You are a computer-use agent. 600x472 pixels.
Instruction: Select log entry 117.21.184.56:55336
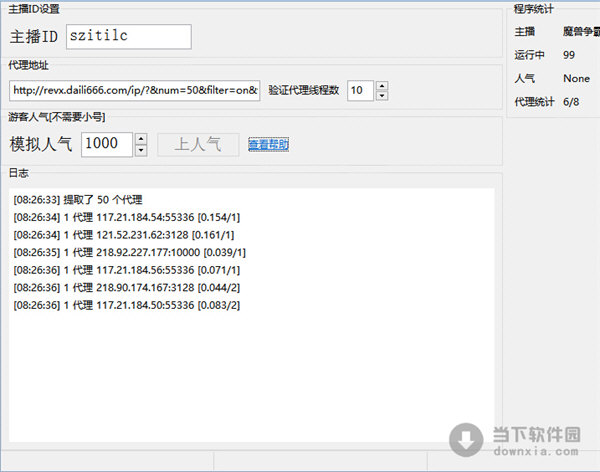(x=127, y=270)
